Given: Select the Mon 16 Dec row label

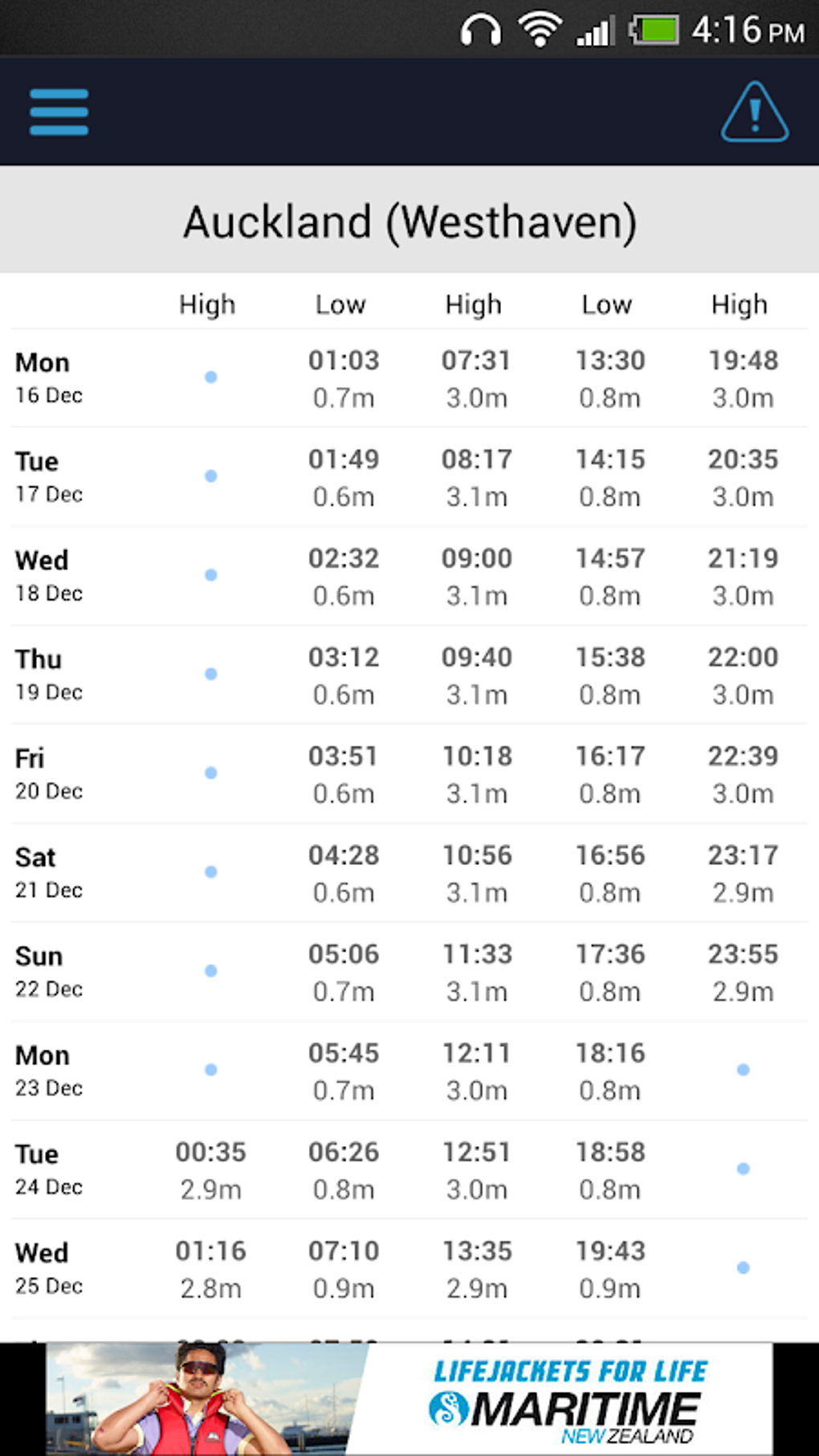Looking at the screenshot, I should (x=49, y=377).
